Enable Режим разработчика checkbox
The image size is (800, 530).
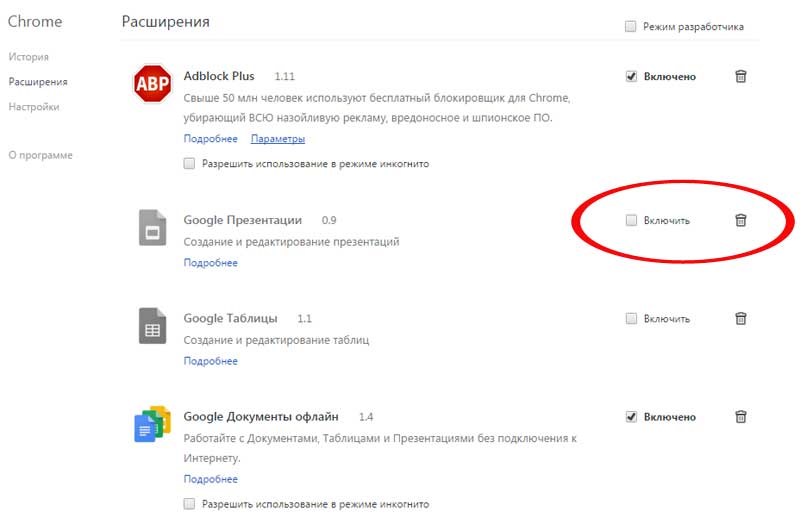click(x=631, y=26)
